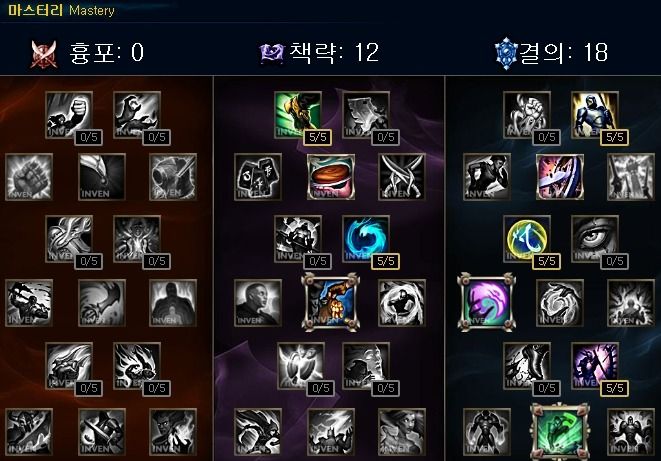Select the Bandit coin-hand keystone icon
Viewport: 661px width, 461px height.
(331, 302)
